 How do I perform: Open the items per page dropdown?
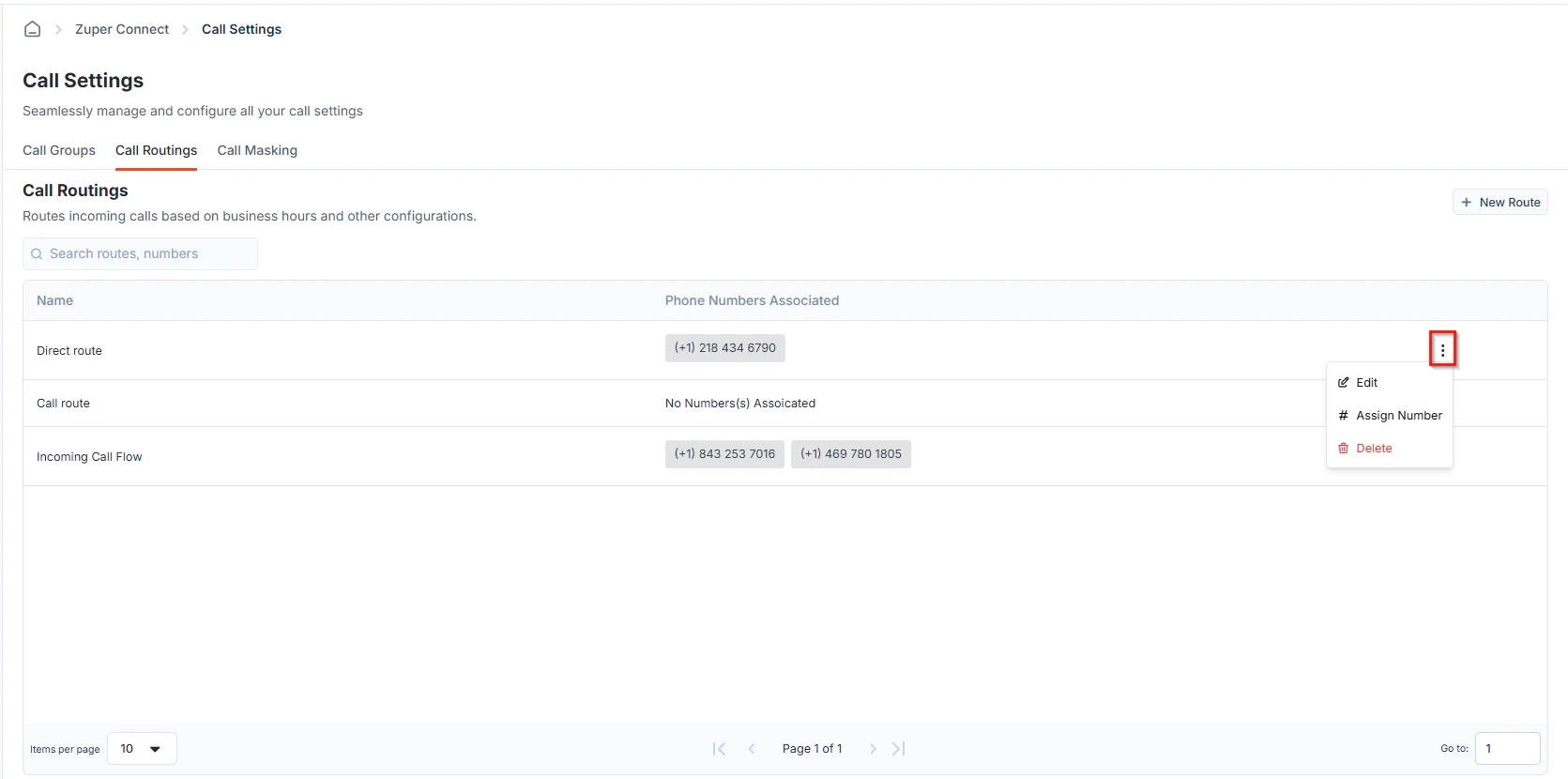pos(142,749)
